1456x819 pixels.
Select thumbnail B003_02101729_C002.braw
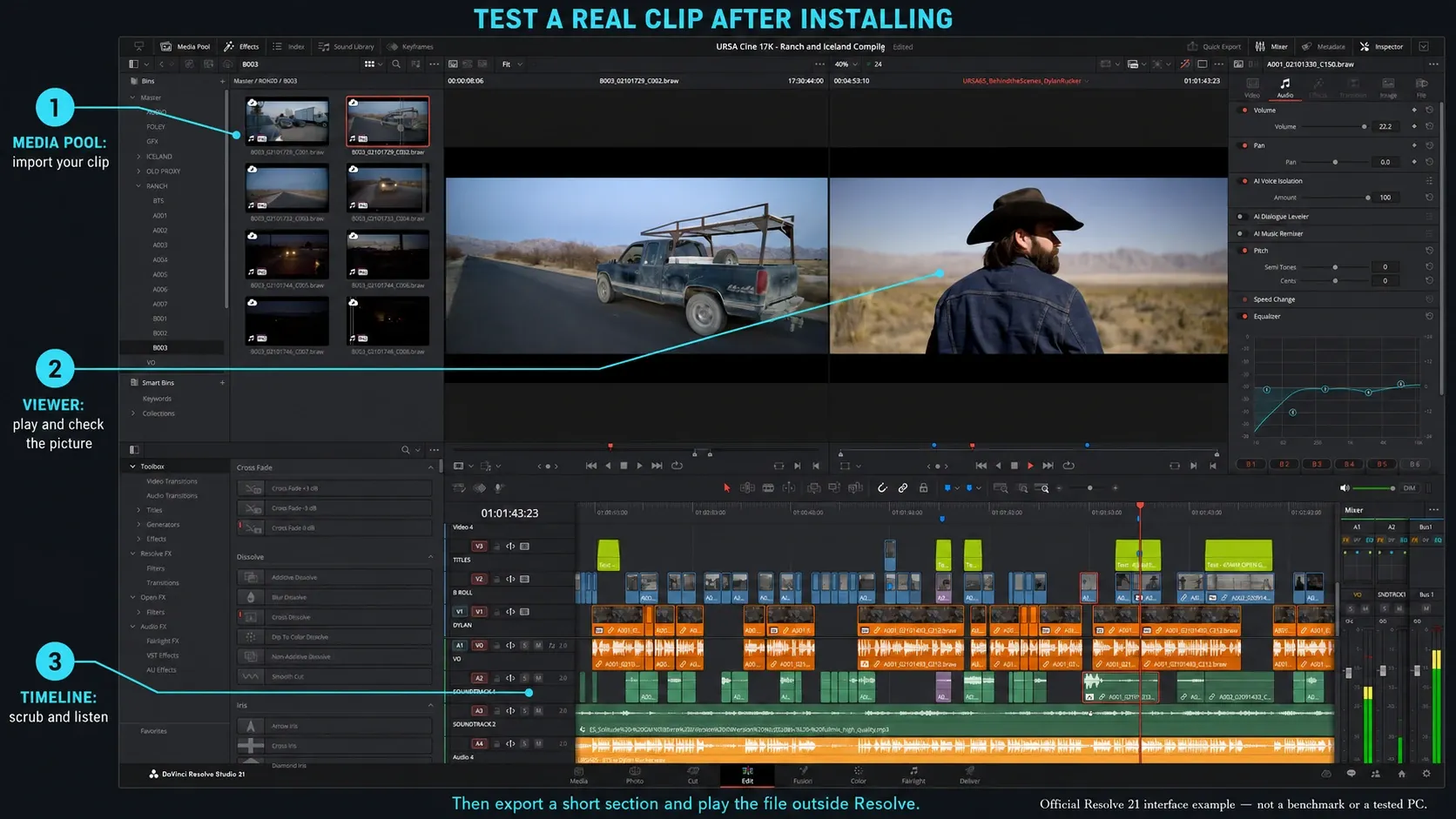tap(388, 121)
